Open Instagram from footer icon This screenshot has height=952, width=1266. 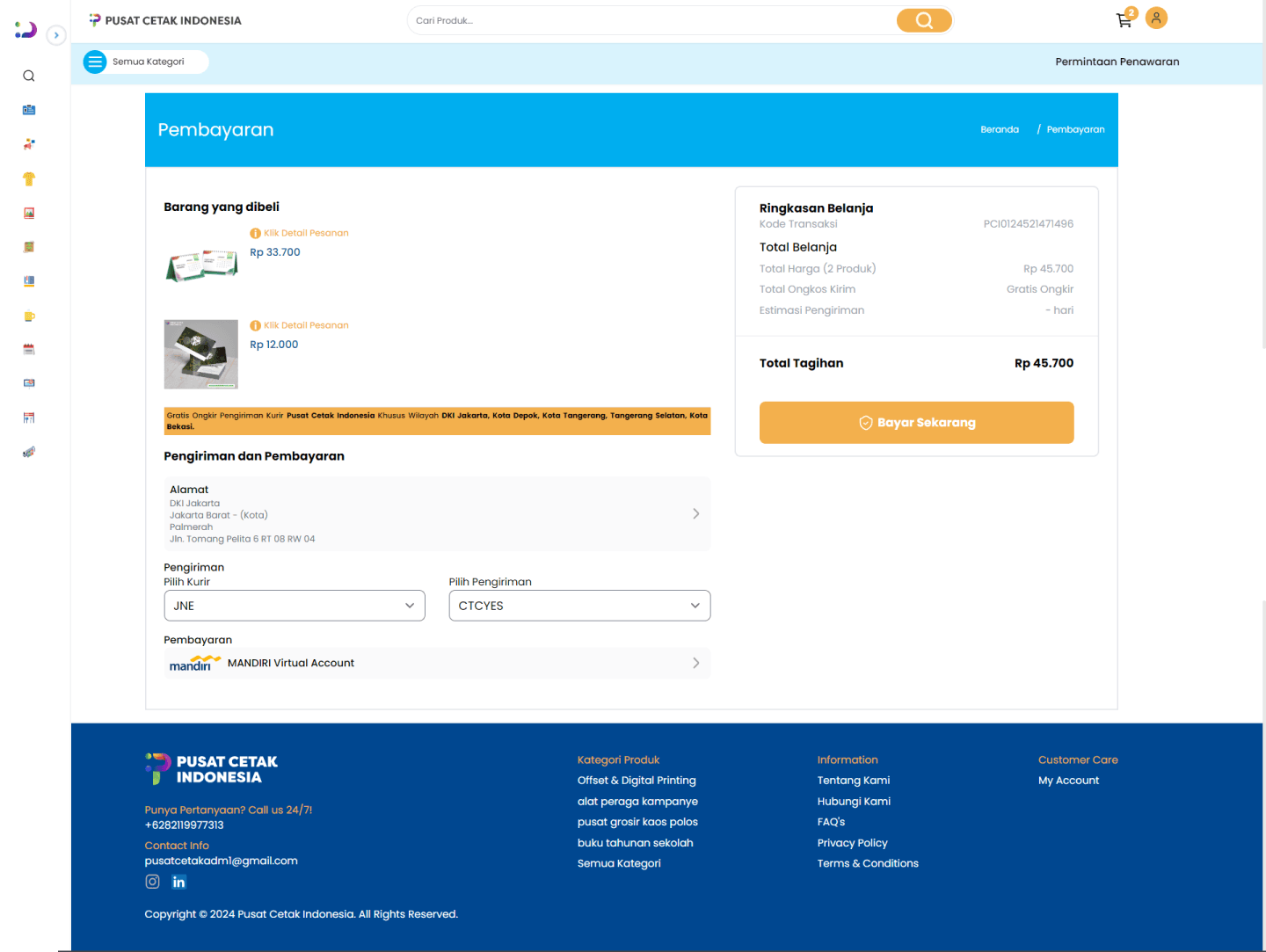pyautogui.click(x=152, y=882)
